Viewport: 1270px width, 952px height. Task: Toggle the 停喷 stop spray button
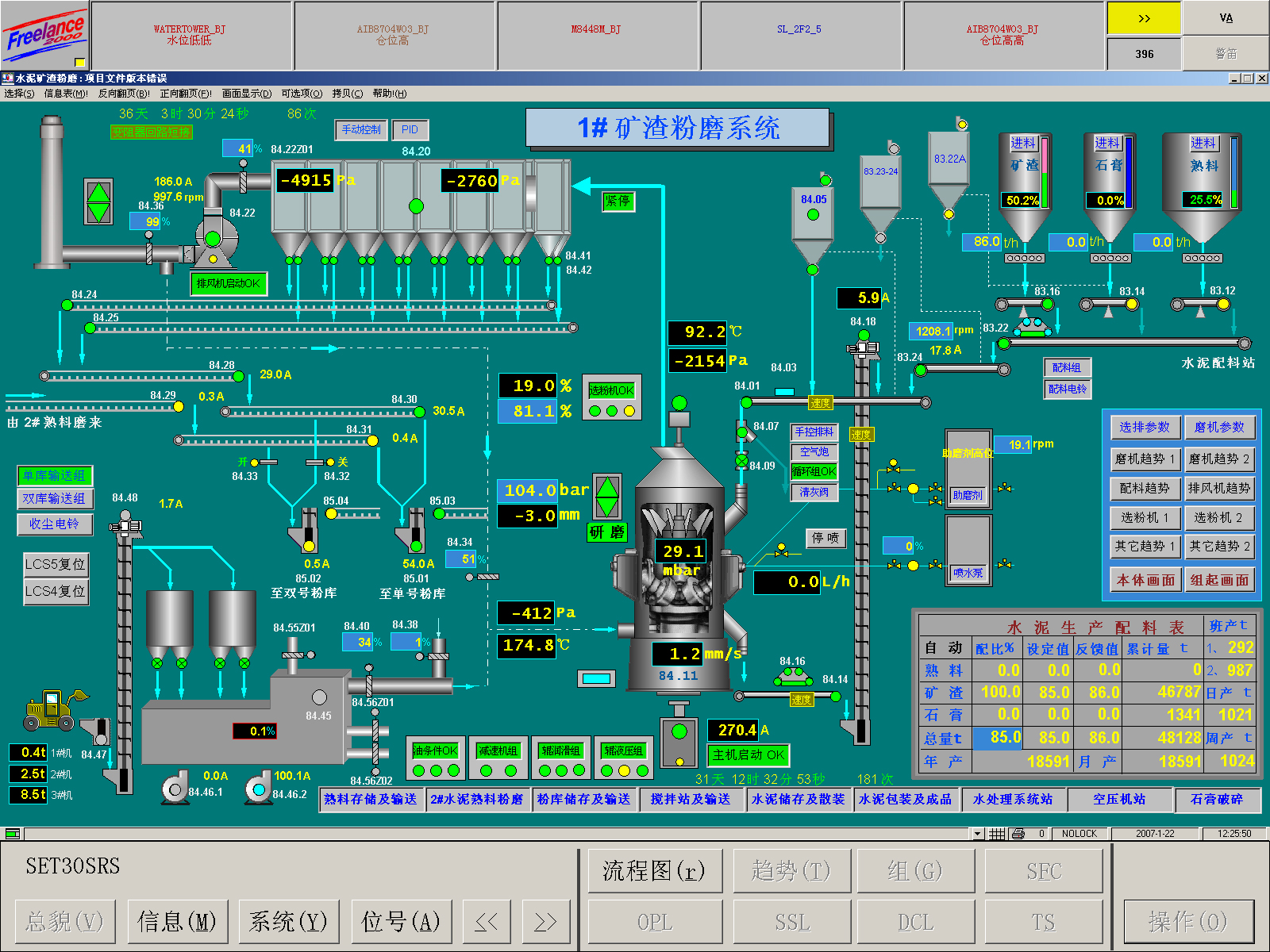(x=826, y=539)
